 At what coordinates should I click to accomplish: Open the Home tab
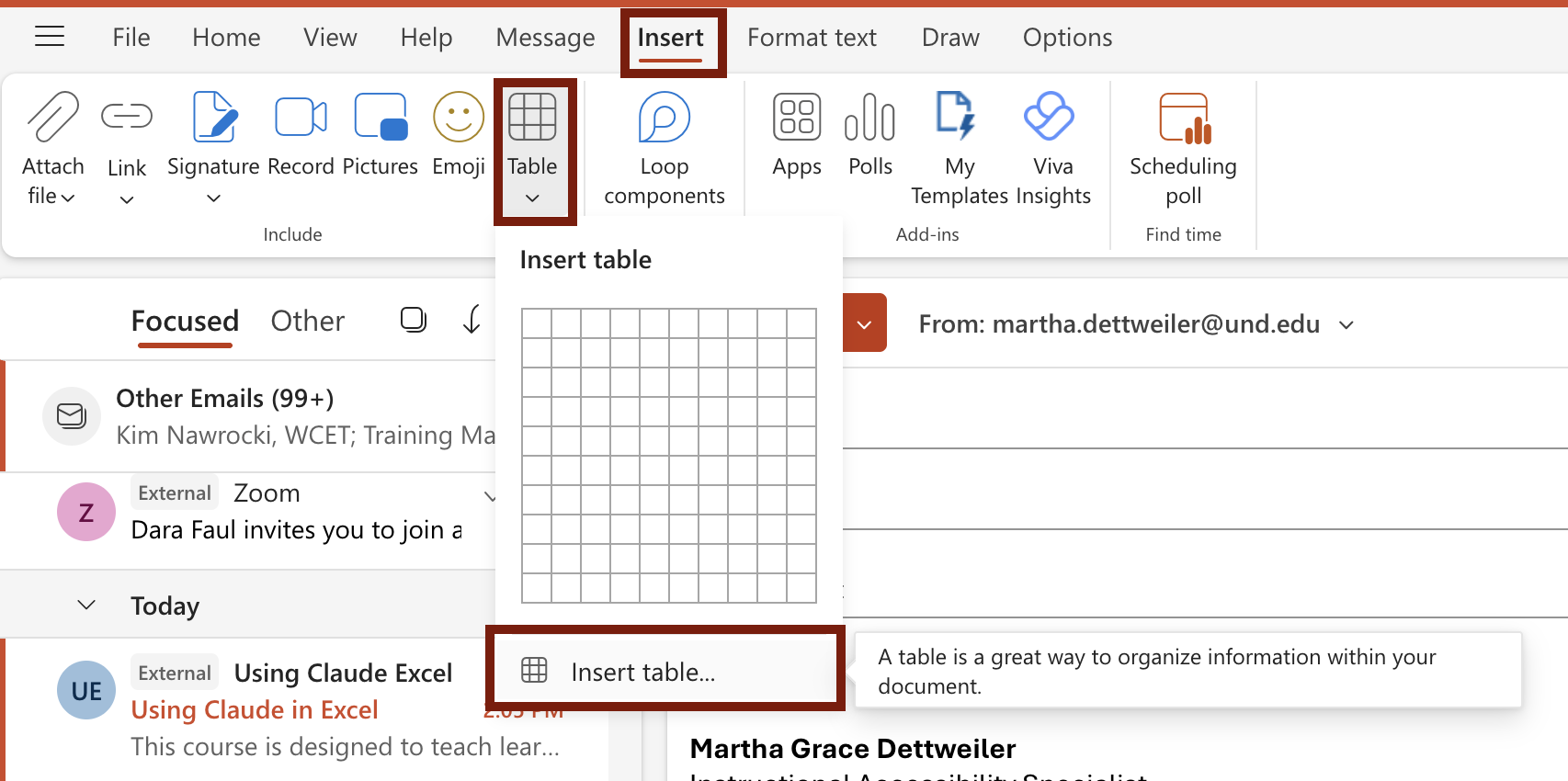226,38
